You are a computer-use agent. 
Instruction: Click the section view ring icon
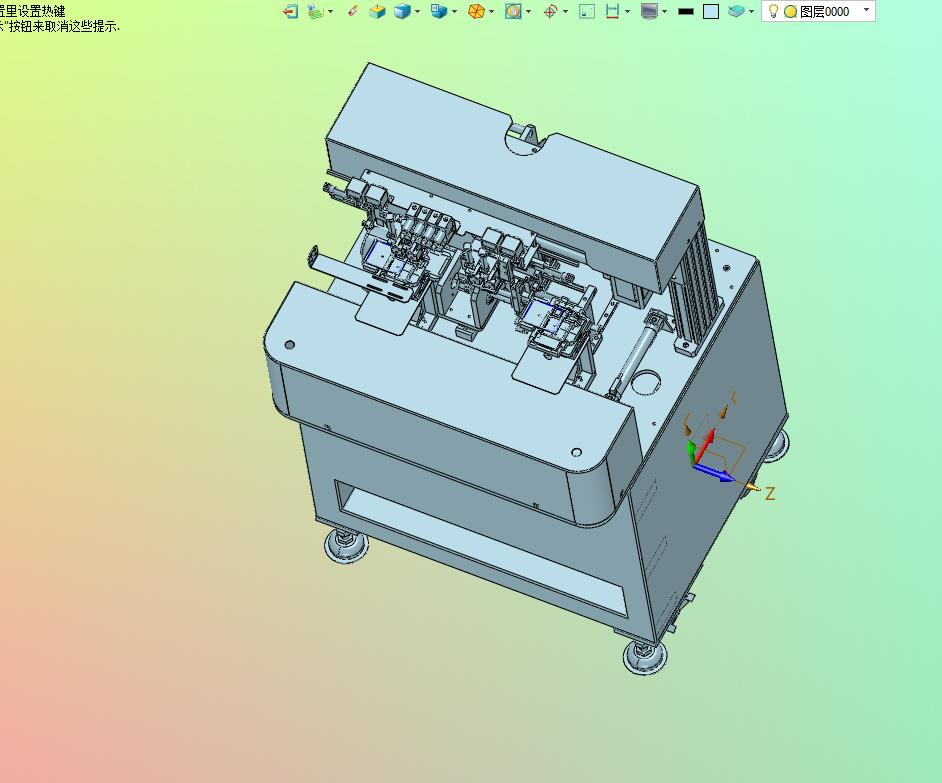[513, 11]
